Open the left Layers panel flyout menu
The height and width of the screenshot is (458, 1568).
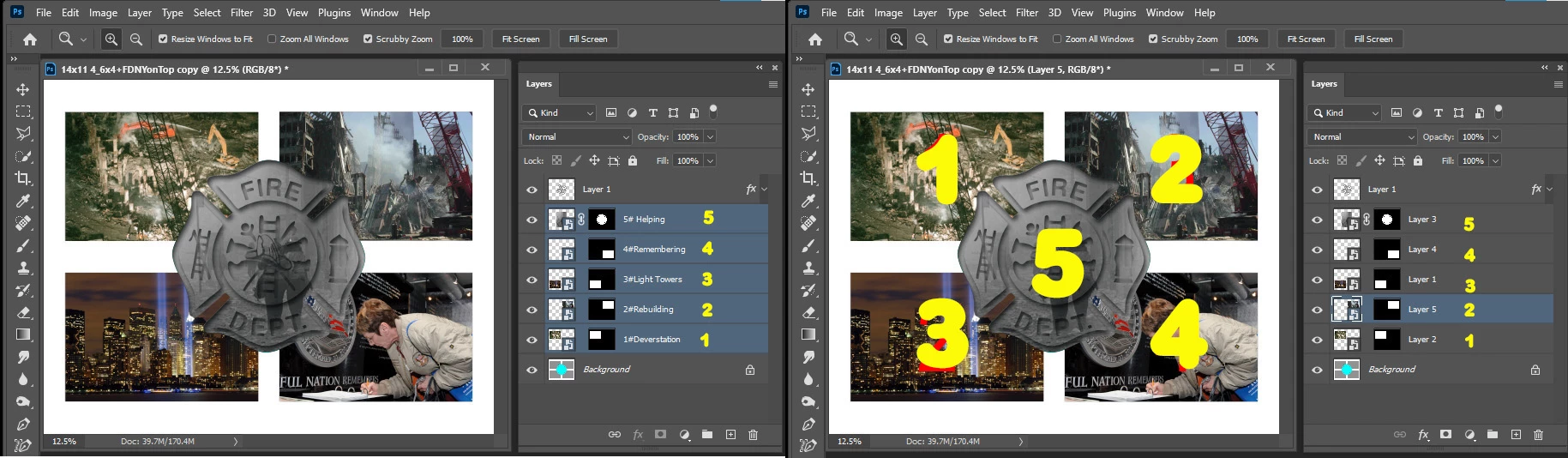tap(772, 84)
